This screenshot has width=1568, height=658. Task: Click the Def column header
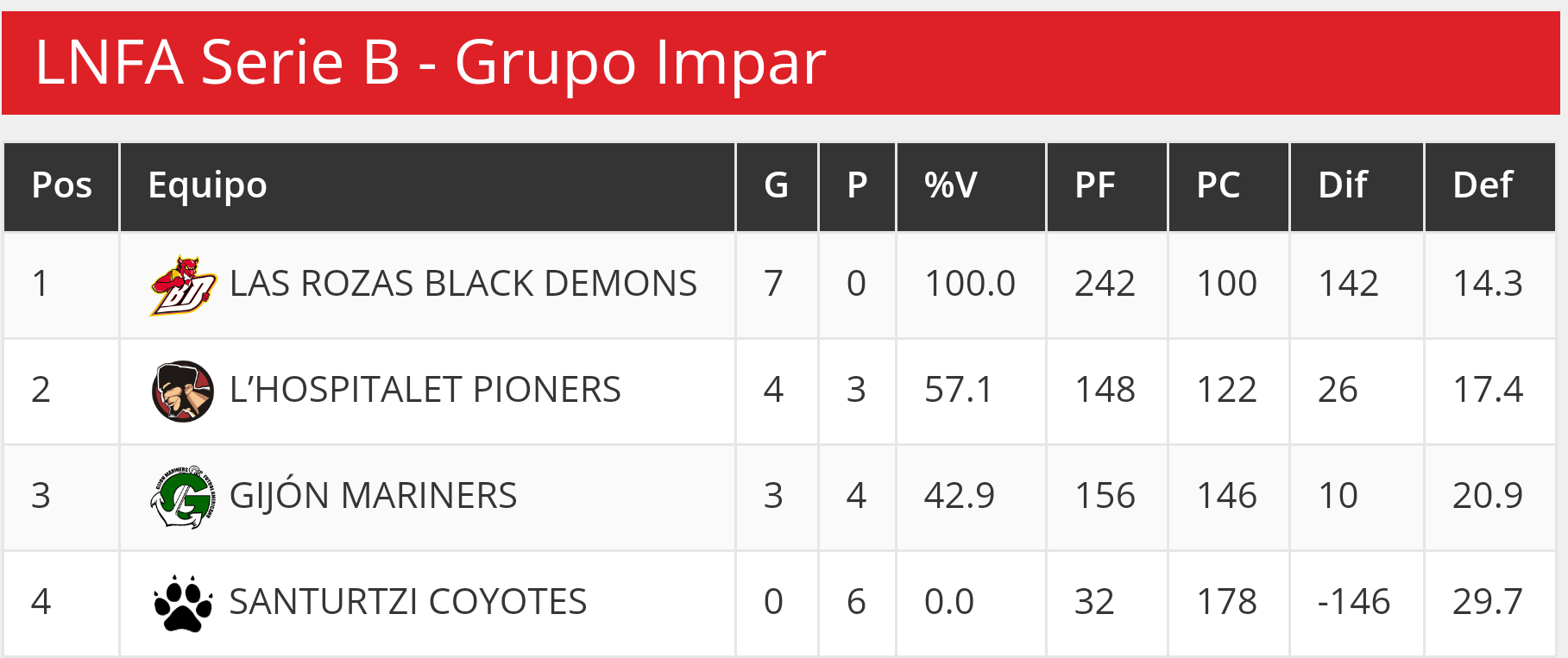(x=1483, y=185)
